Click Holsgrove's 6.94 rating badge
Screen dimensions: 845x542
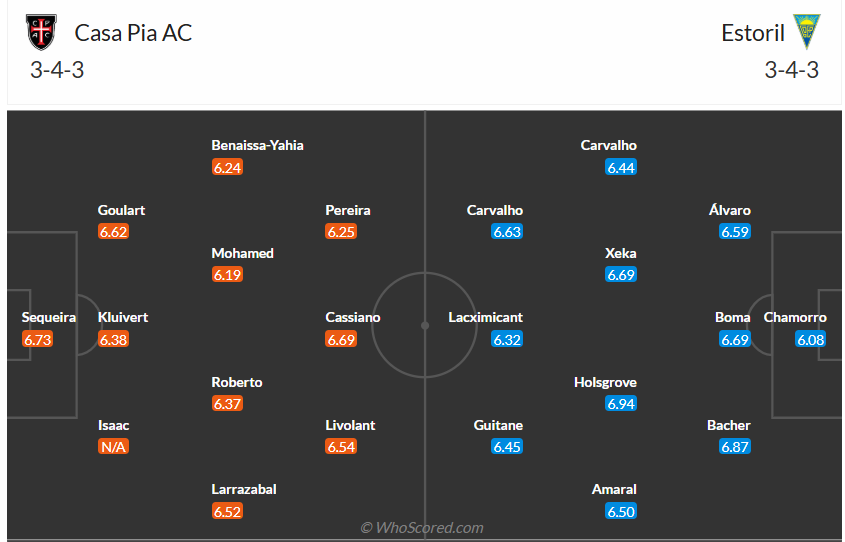tap(621, 404)
